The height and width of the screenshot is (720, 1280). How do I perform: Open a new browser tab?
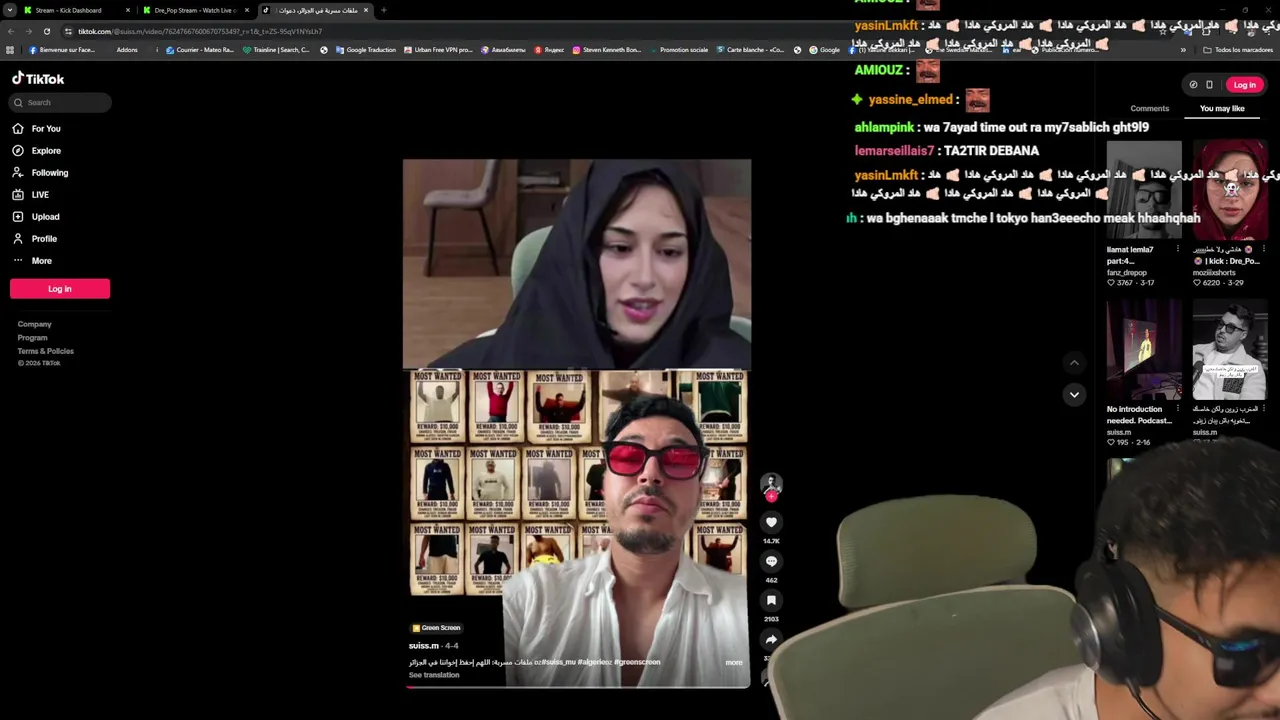pos(383,10)
